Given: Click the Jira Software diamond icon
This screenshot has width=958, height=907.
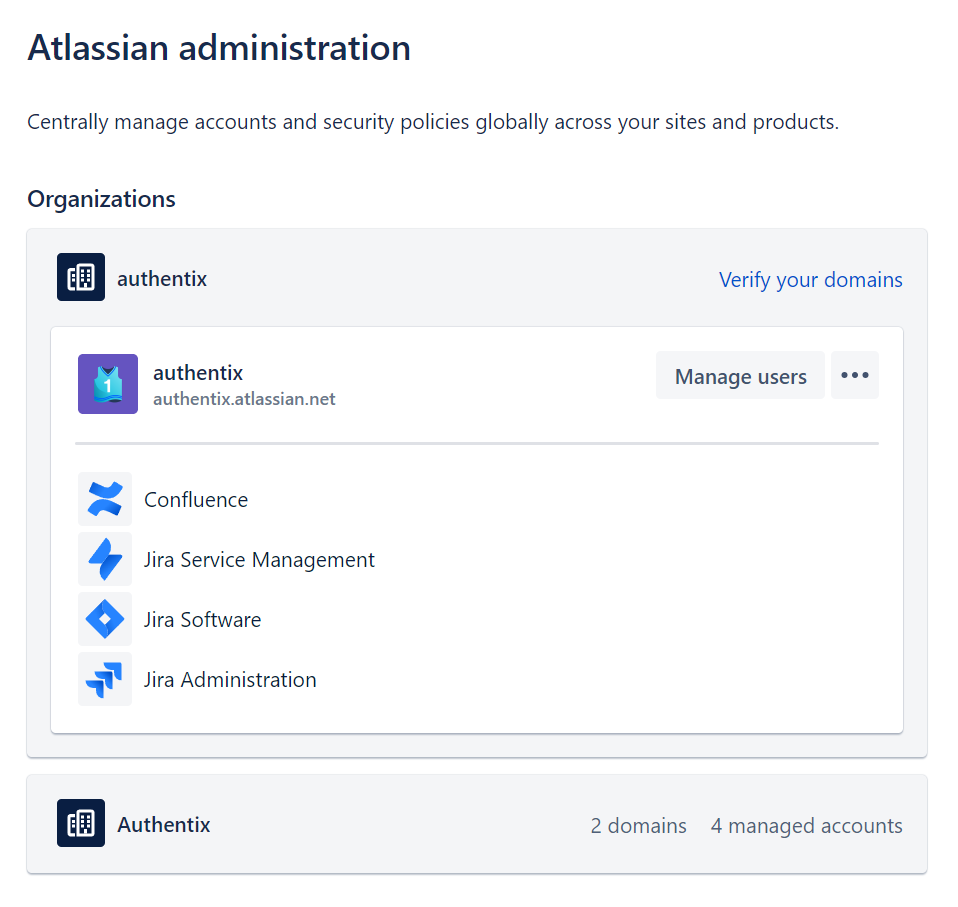Looking at the screenshot, I should [104, 619].
